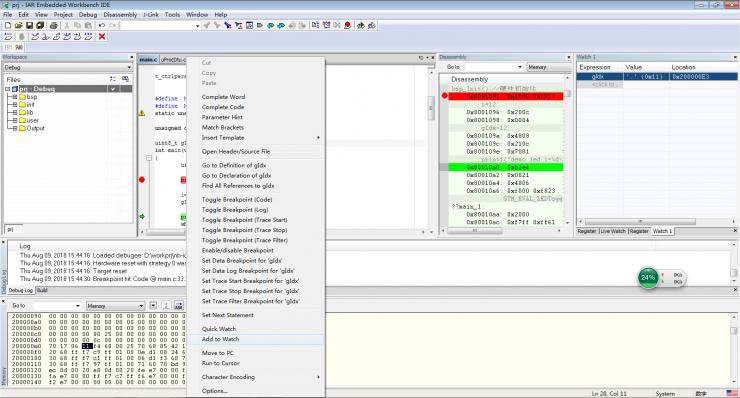Click the Step Over debug icon

[x=35, y=36]
